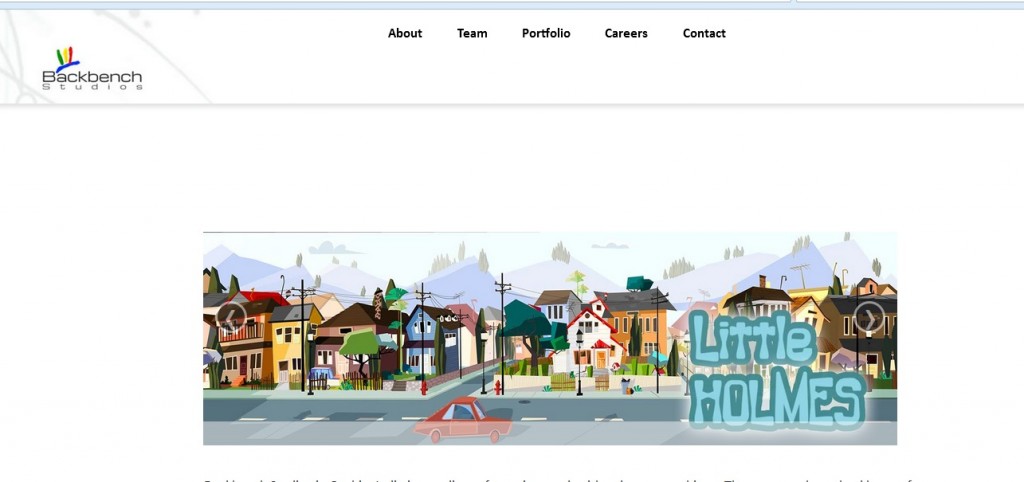This screenshot has height=482, width=1024.
Task: Go to the Team section
Action: 472,33
